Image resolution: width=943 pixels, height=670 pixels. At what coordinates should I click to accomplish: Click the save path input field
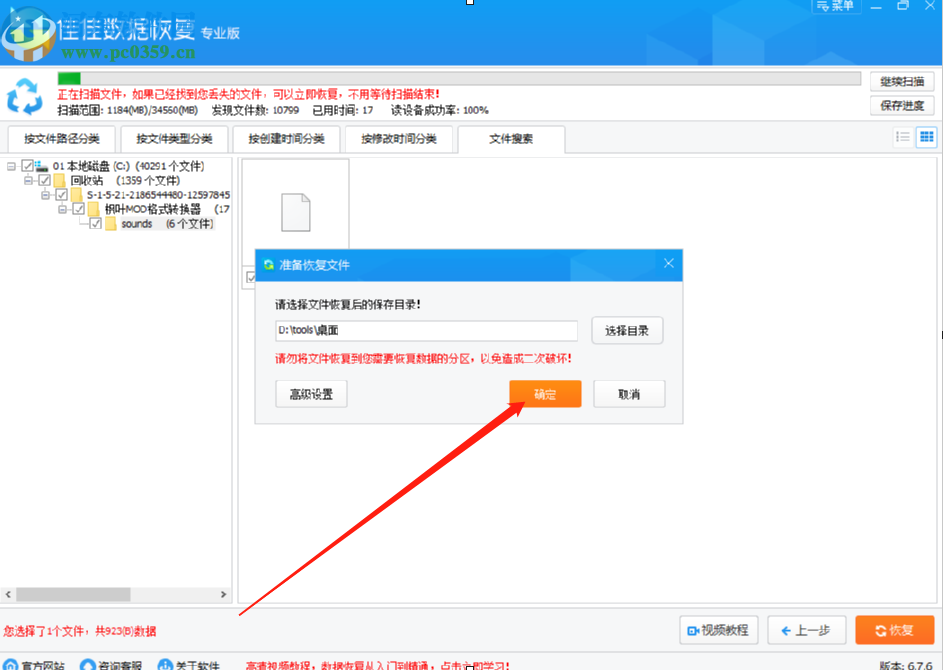point(425,330)
